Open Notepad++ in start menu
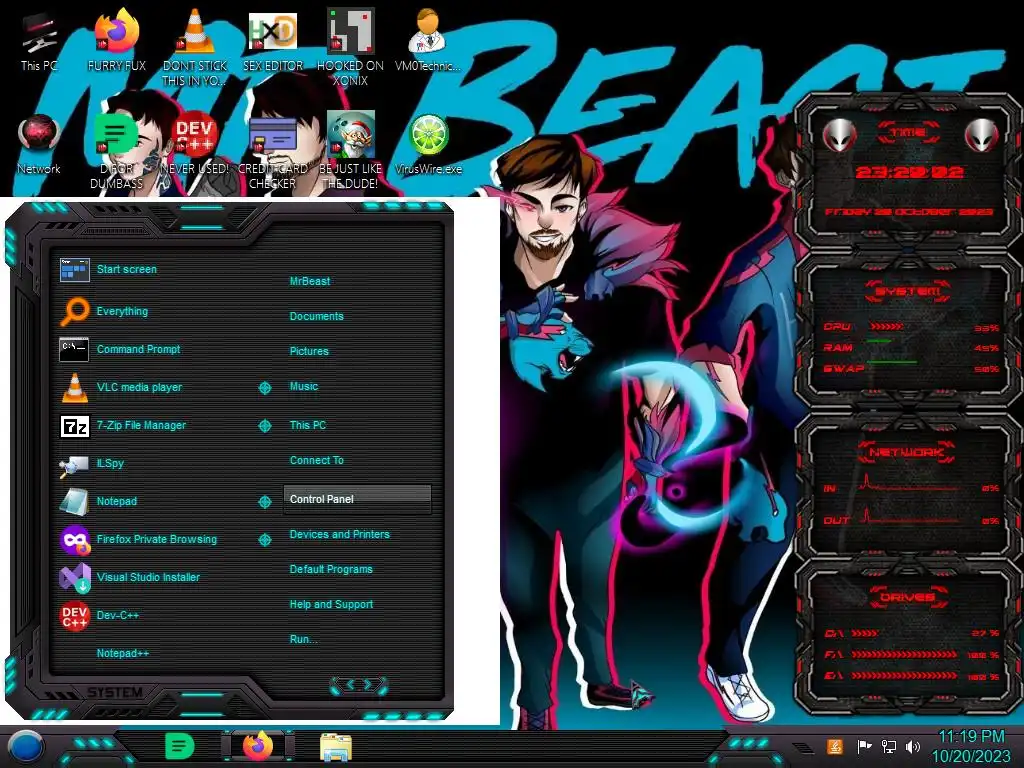Viewport: 1024px width, 768px height. tap(123, 653)
